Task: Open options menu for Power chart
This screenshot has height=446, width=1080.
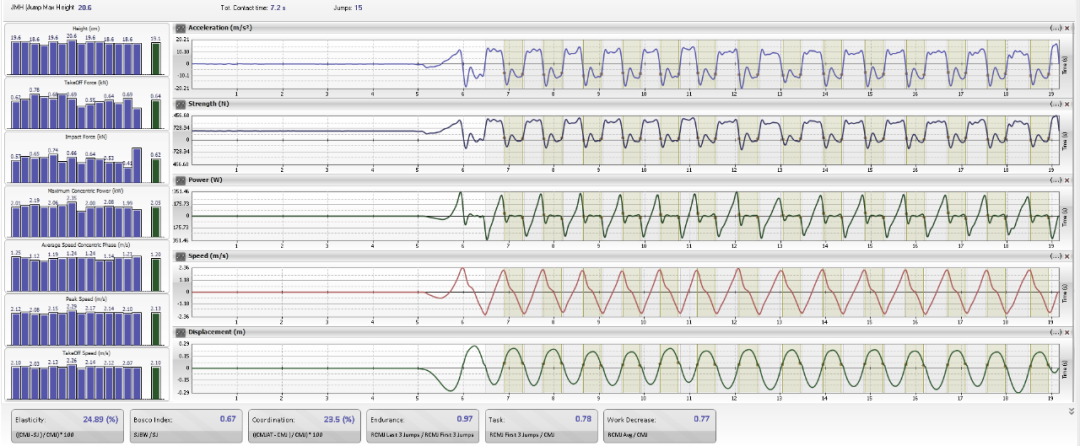Action: point(1058,180)
